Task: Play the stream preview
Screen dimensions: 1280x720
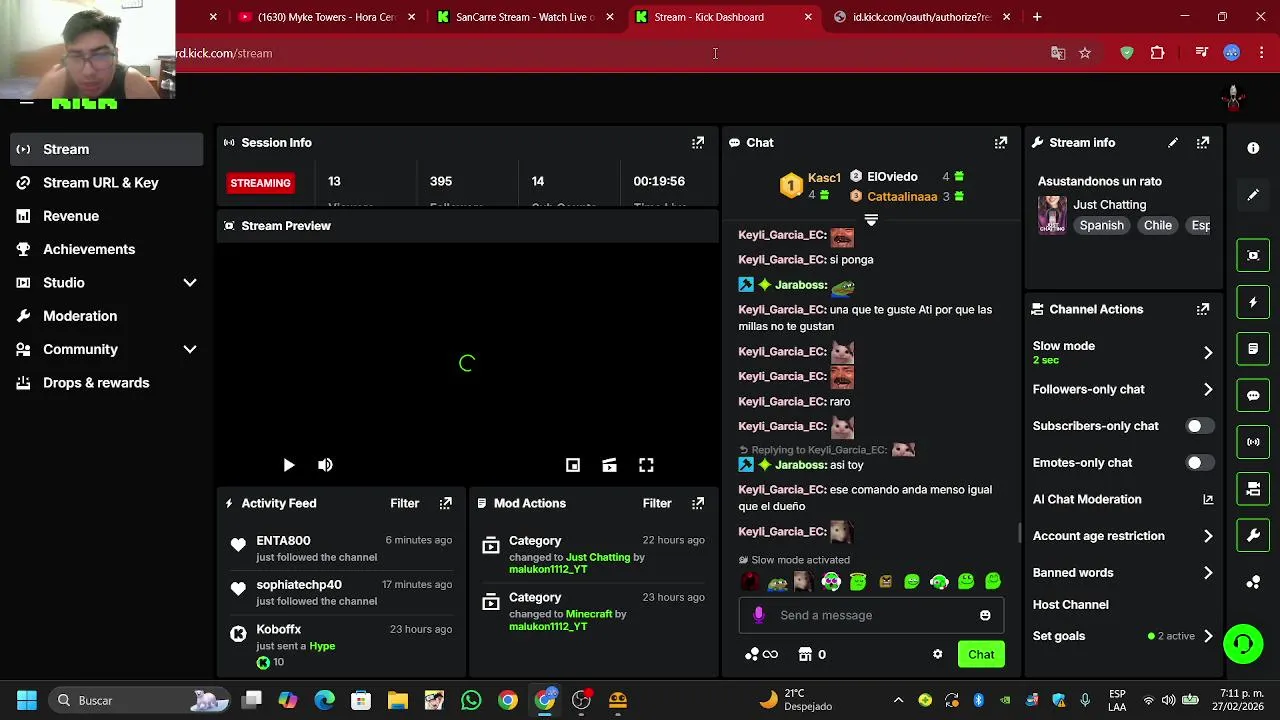Action: pos(288,465)
